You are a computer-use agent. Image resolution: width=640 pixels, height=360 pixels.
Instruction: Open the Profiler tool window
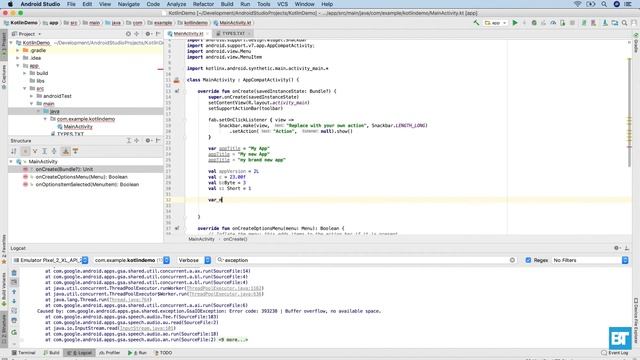pyautogui.click(x=109, y=353)
